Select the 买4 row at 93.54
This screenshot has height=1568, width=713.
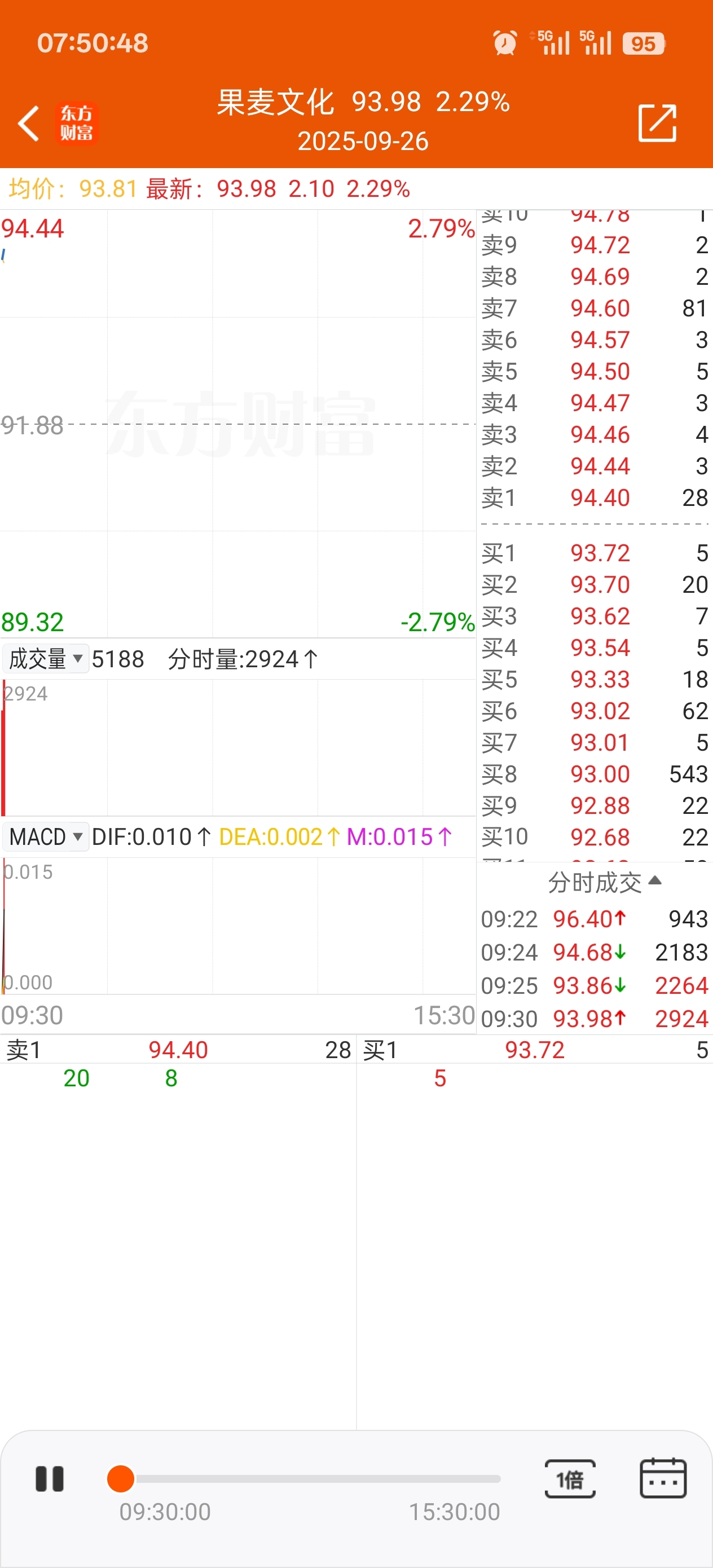[595, 648]
